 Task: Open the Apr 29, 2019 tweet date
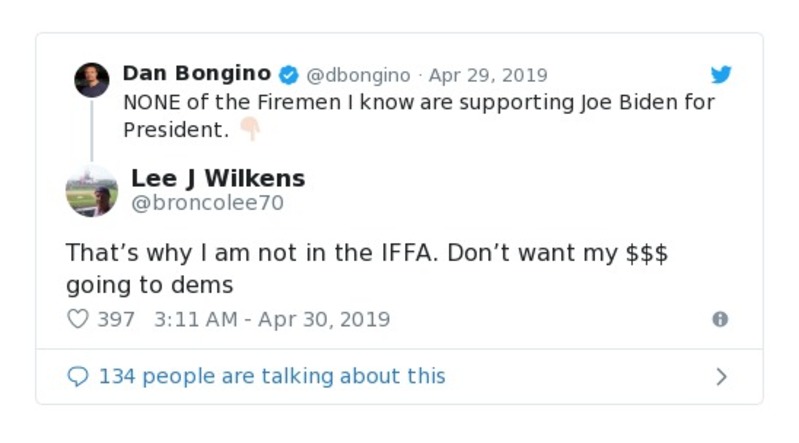click(488, 75)
